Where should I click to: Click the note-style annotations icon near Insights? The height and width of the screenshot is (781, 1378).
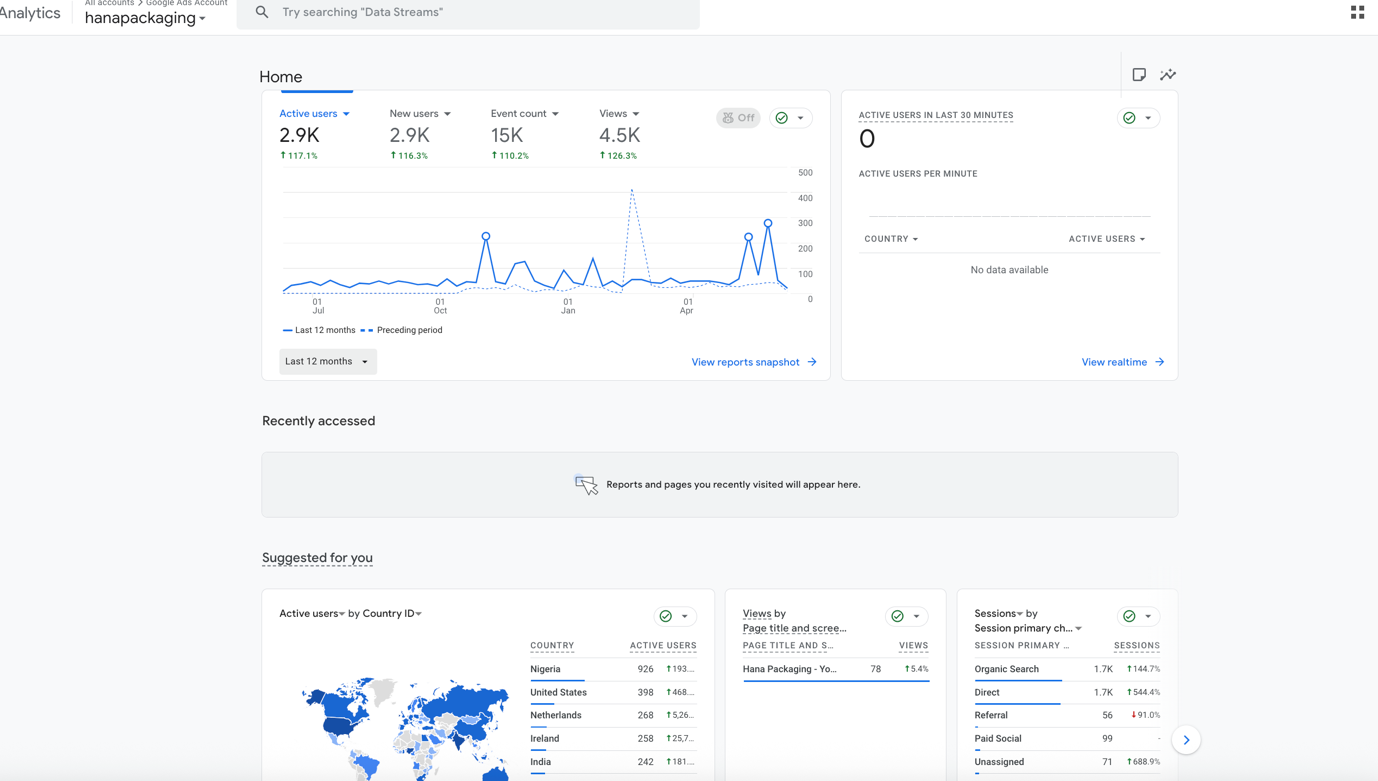point(1139,74)
